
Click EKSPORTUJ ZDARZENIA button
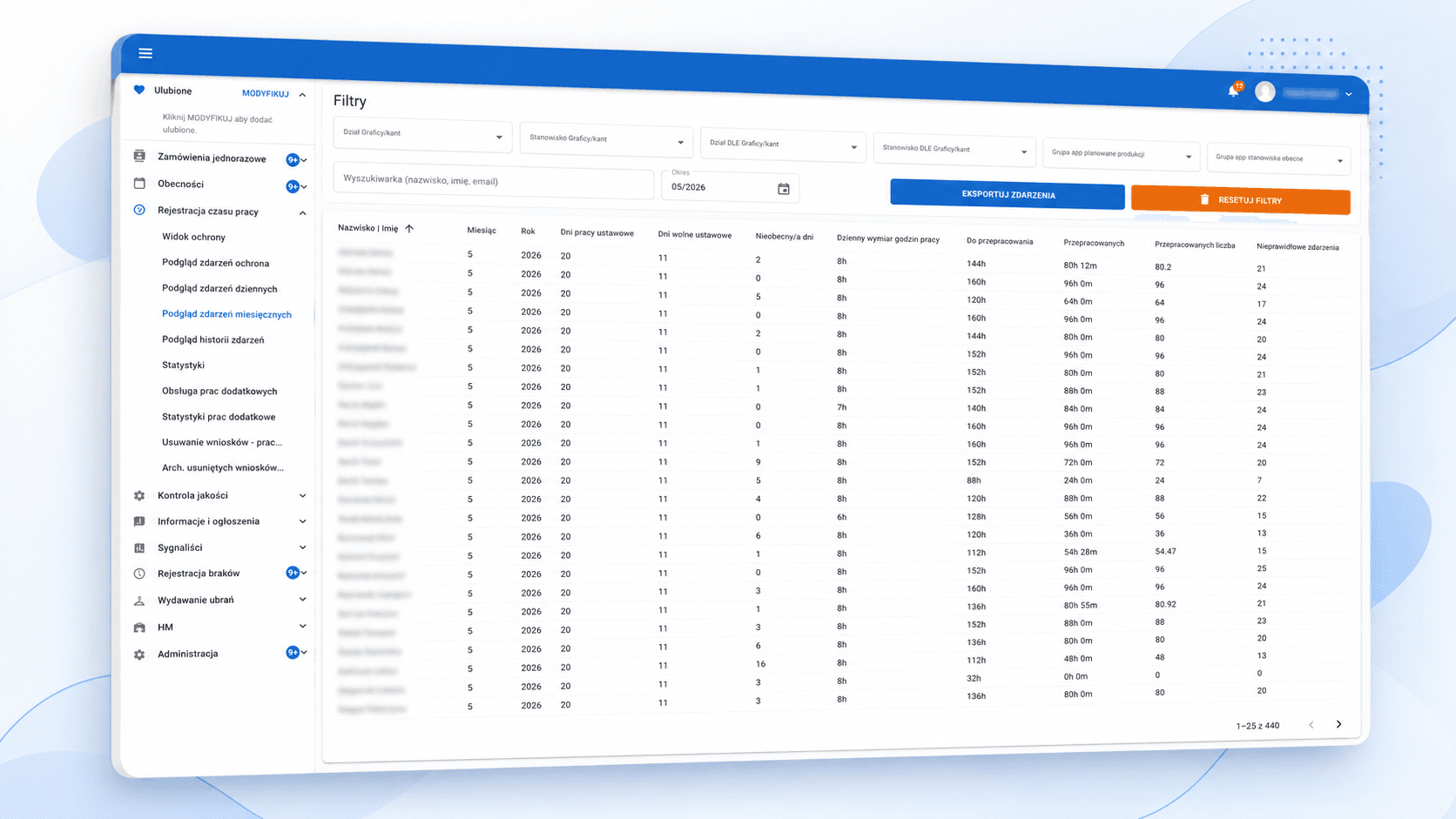click(x=1008, y=195)
